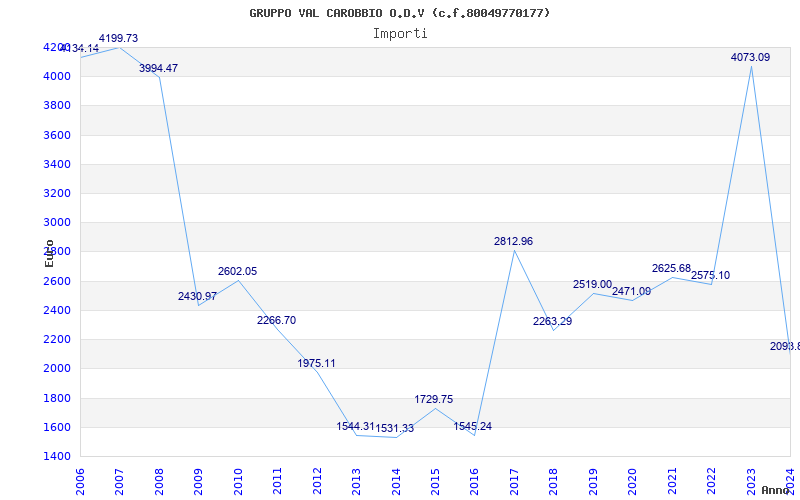Click the 2010 year axis label
The image size is (800, 500).
click(238, 482)
